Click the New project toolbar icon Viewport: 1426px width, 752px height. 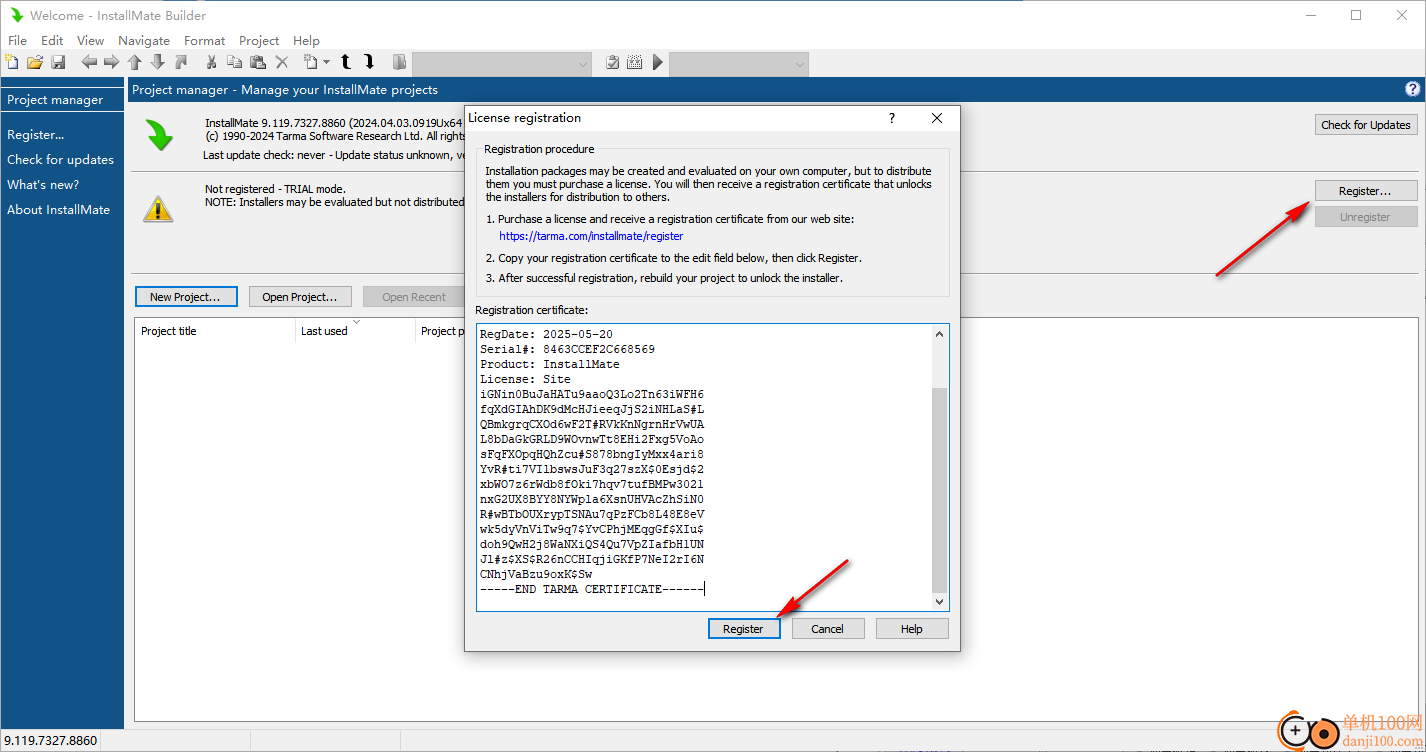tap(12, 62)
